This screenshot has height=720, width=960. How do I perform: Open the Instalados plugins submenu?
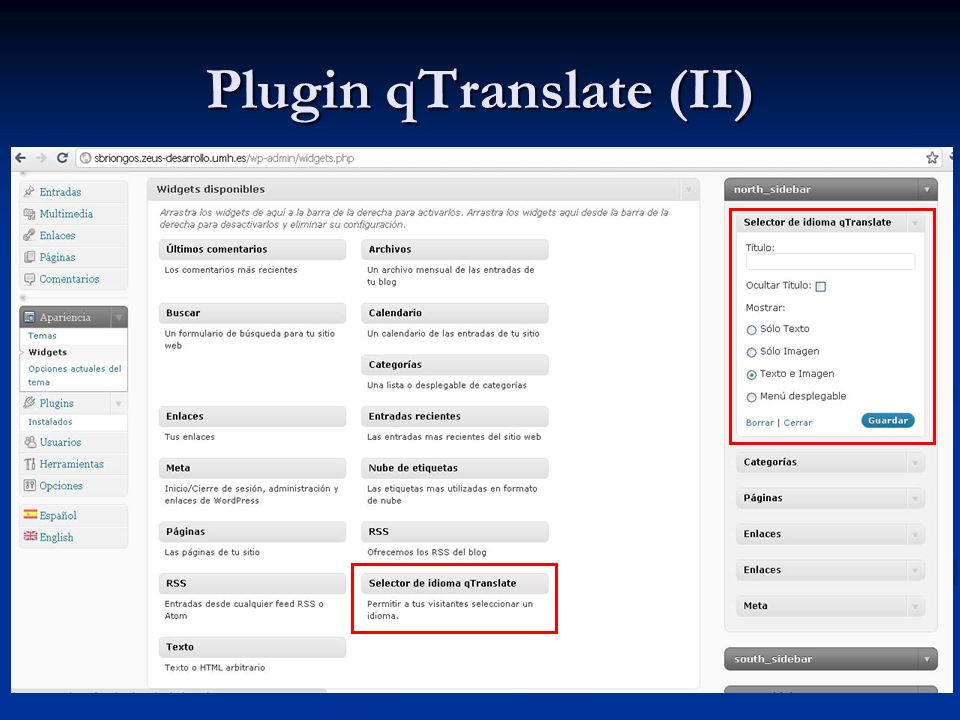pos(50,422)
